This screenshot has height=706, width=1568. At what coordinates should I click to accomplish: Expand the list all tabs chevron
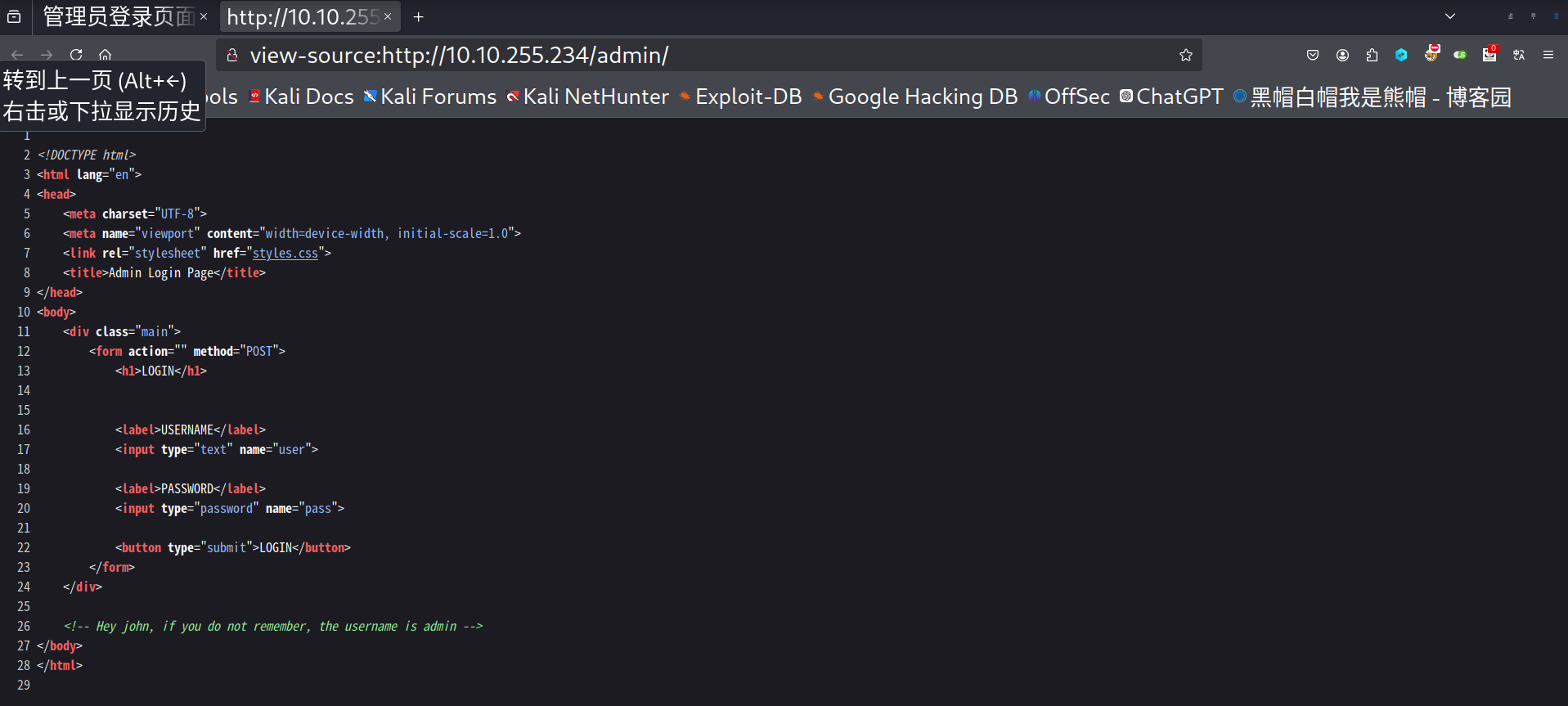[x=1450, y=16]
